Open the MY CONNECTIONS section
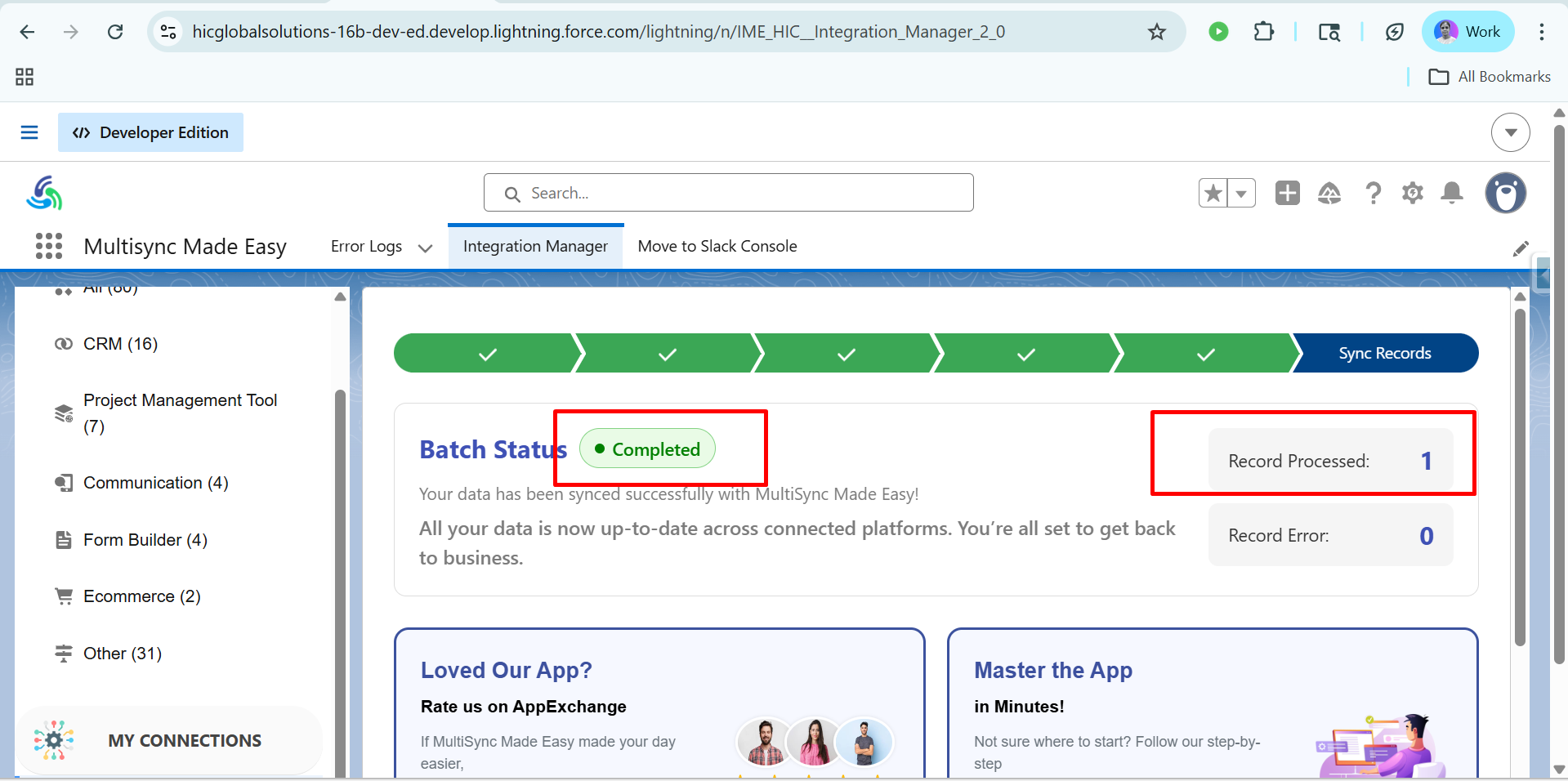Screen dimensions: 1568x781 click(170, 740)
